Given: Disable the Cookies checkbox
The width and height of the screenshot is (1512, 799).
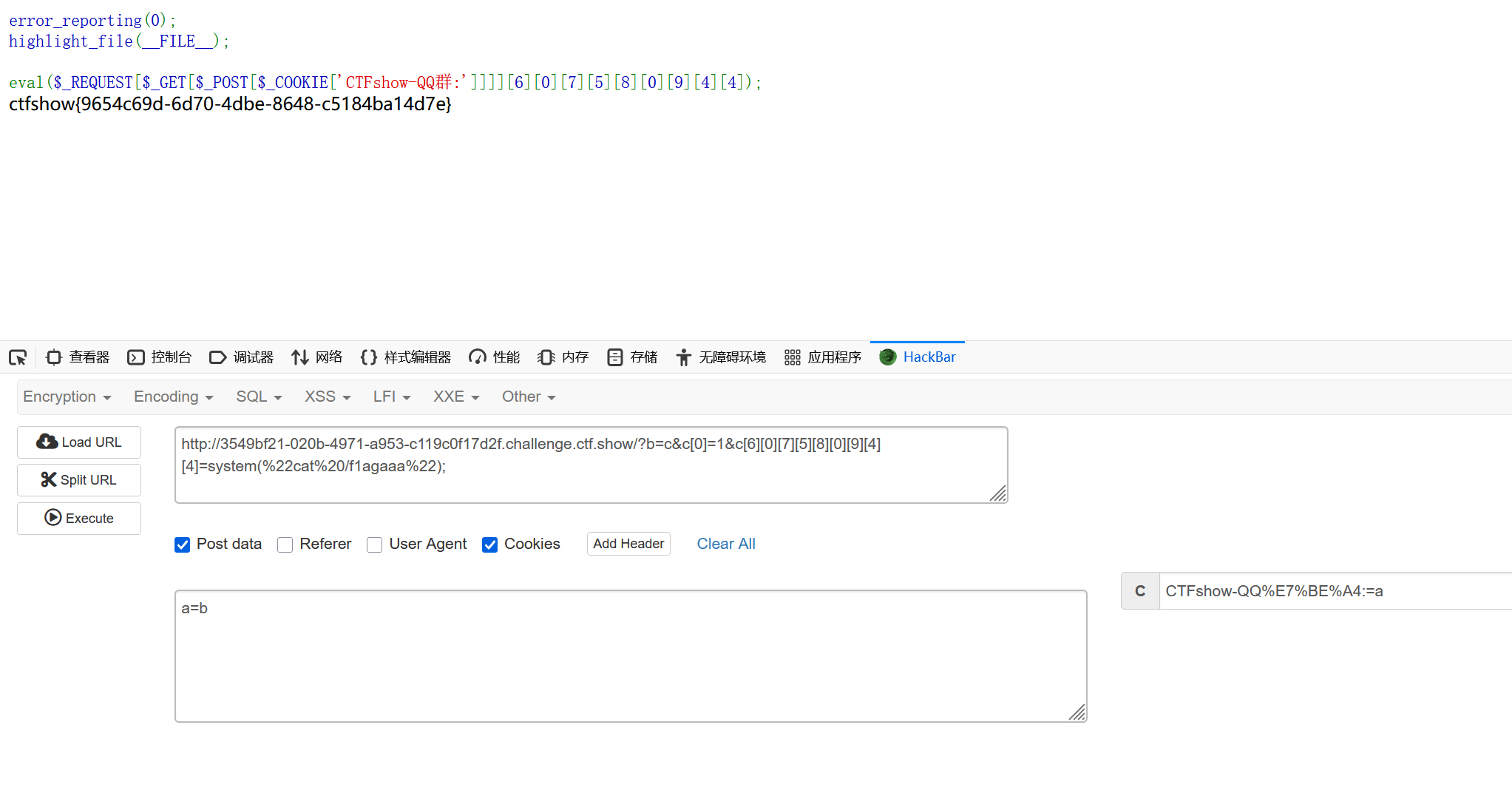Looking at the screenshot, I should (489, 545).
